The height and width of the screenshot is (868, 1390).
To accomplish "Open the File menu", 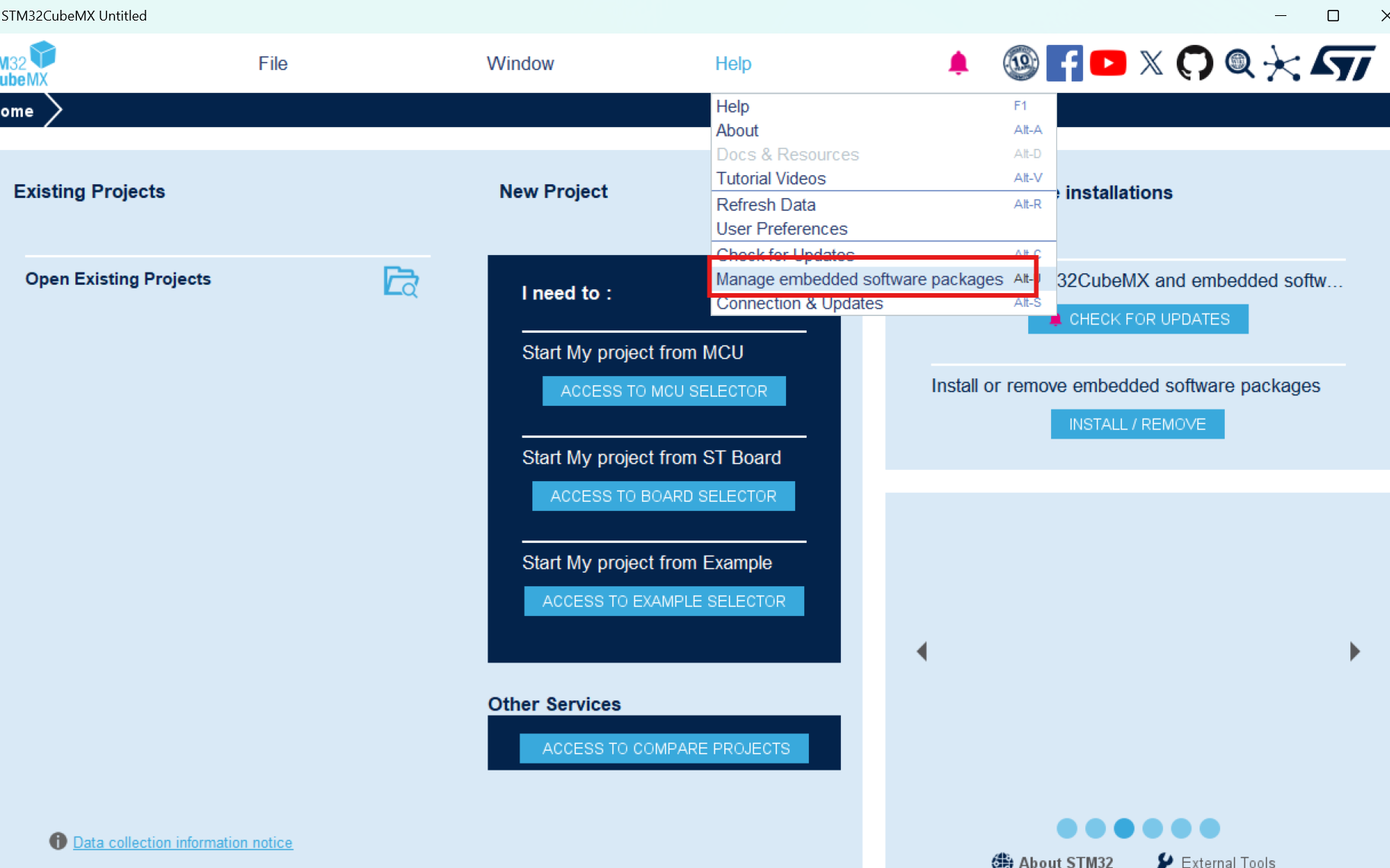I will click(273, 63).
